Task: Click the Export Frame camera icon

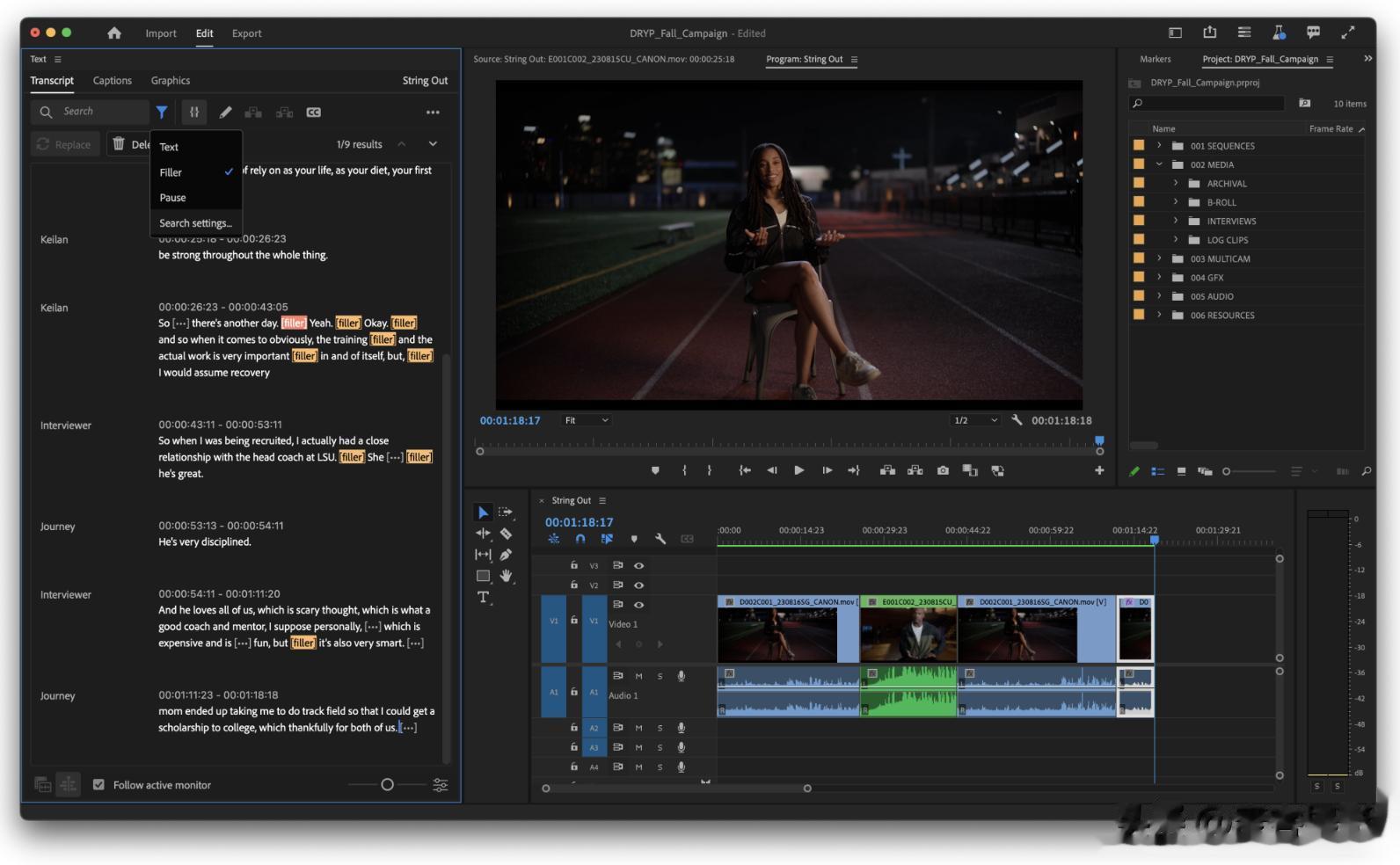Action: 943,470
